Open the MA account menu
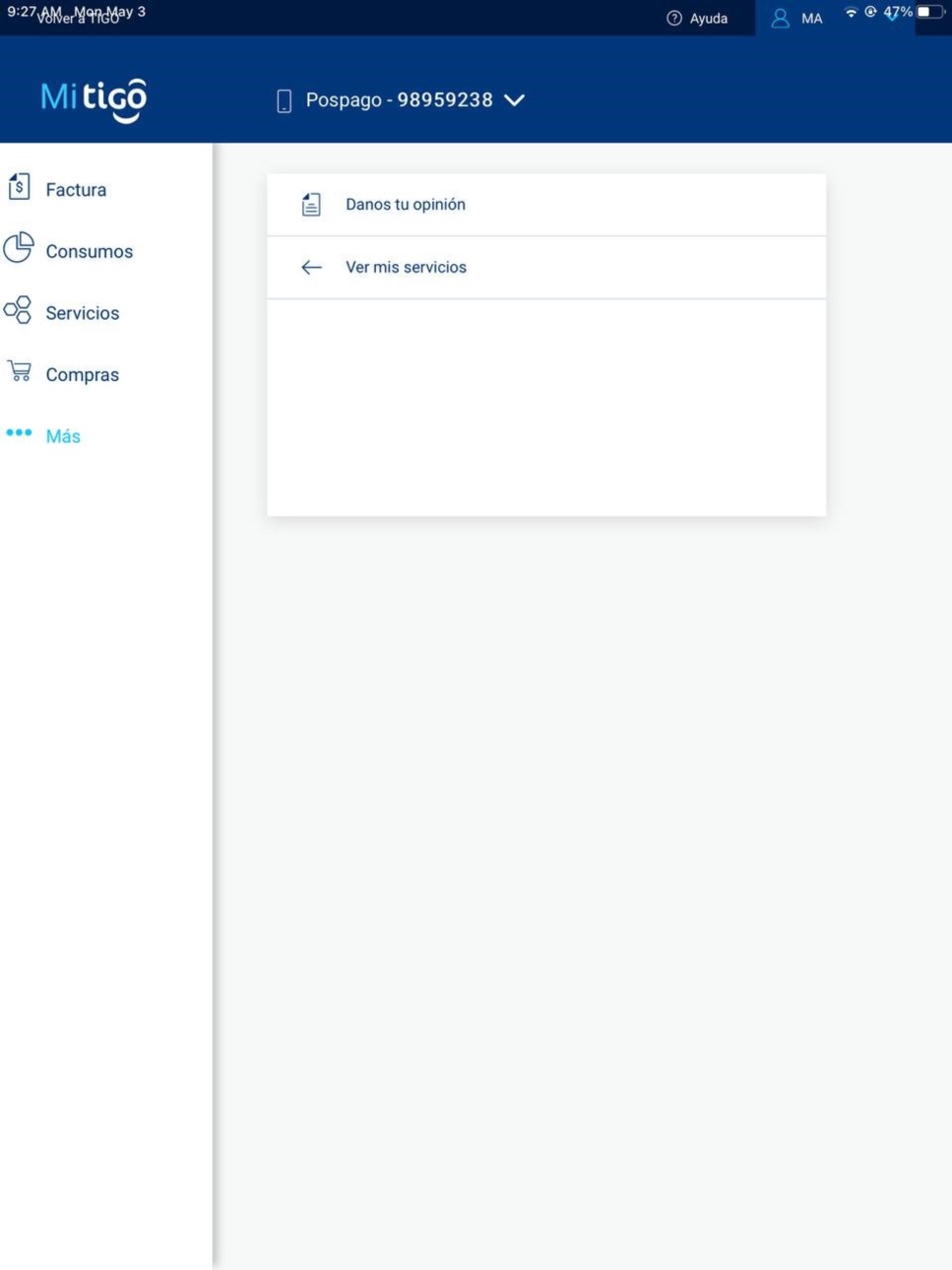952x1270 pixels. click(x=811, y=19)
